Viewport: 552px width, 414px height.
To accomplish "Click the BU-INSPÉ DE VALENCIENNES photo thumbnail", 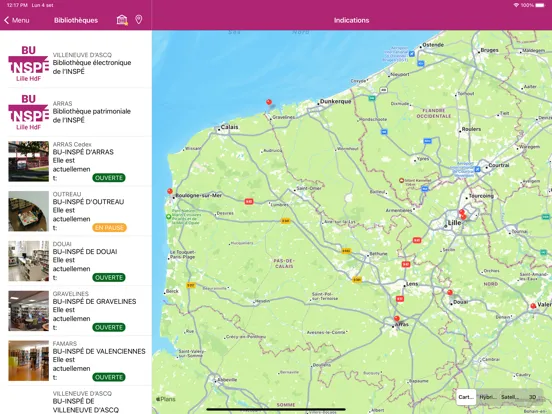I will pos(29,360).
